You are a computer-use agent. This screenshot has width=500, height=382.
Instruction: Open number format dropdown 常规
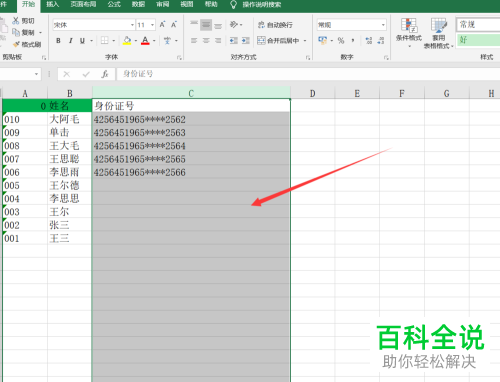click(x=383, y=25)
